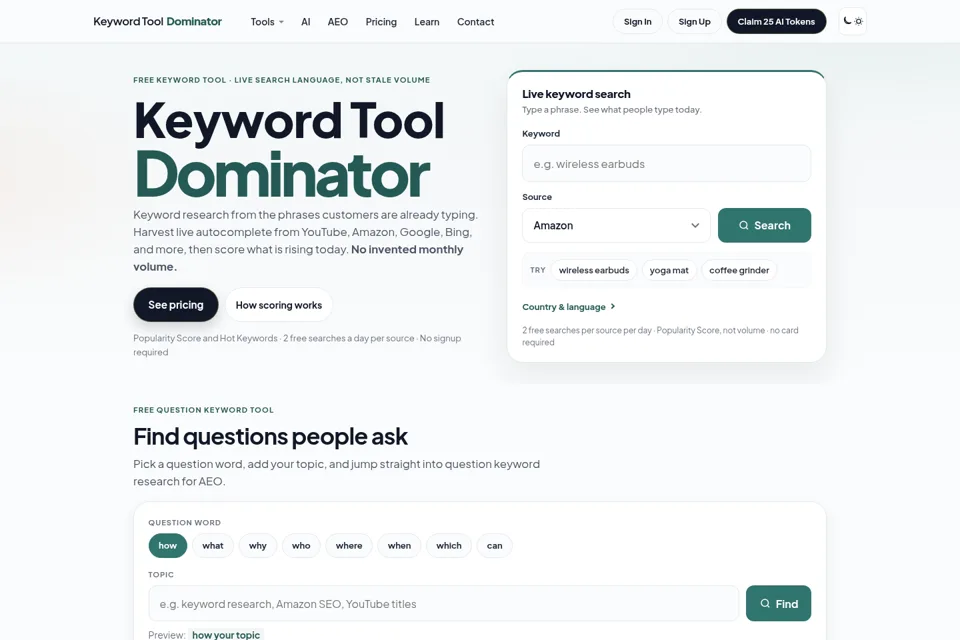
Task: Select the how question word
Action: pyautogui.click(x=168, y=546)
